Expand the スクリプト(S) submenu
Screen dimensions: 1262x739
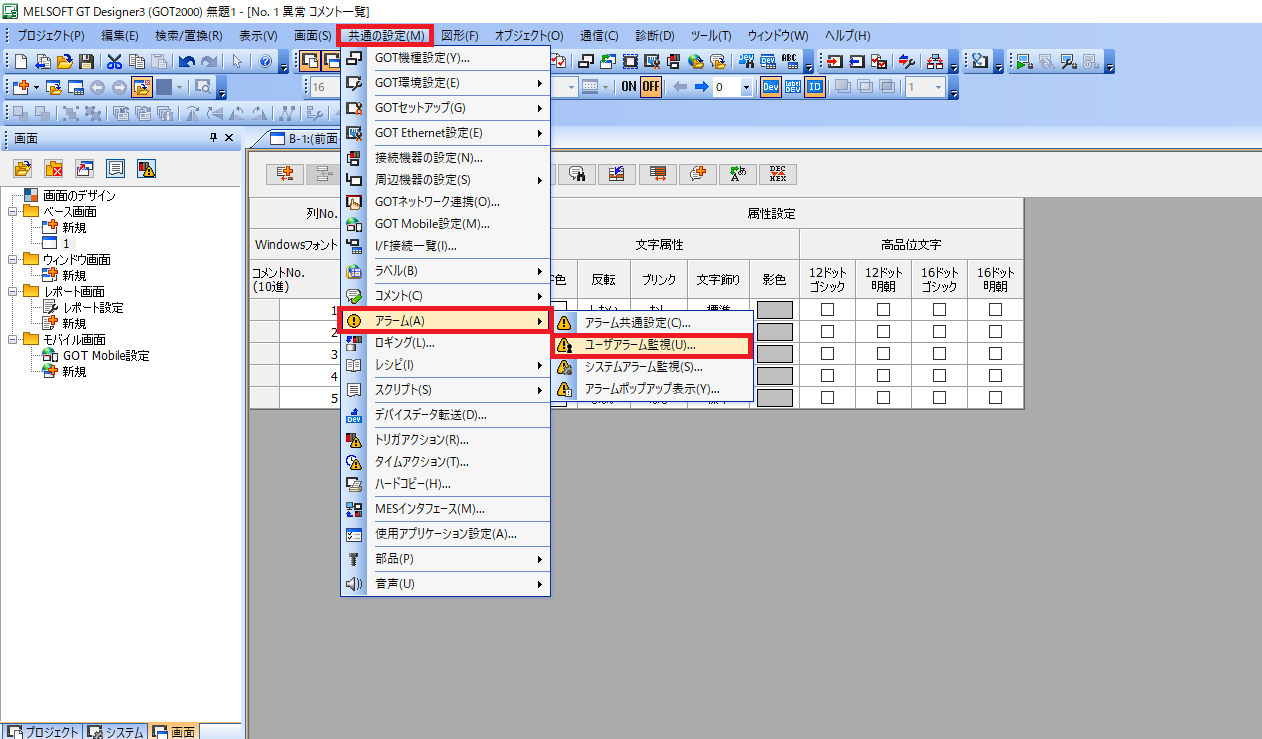[x=446, y=389]
